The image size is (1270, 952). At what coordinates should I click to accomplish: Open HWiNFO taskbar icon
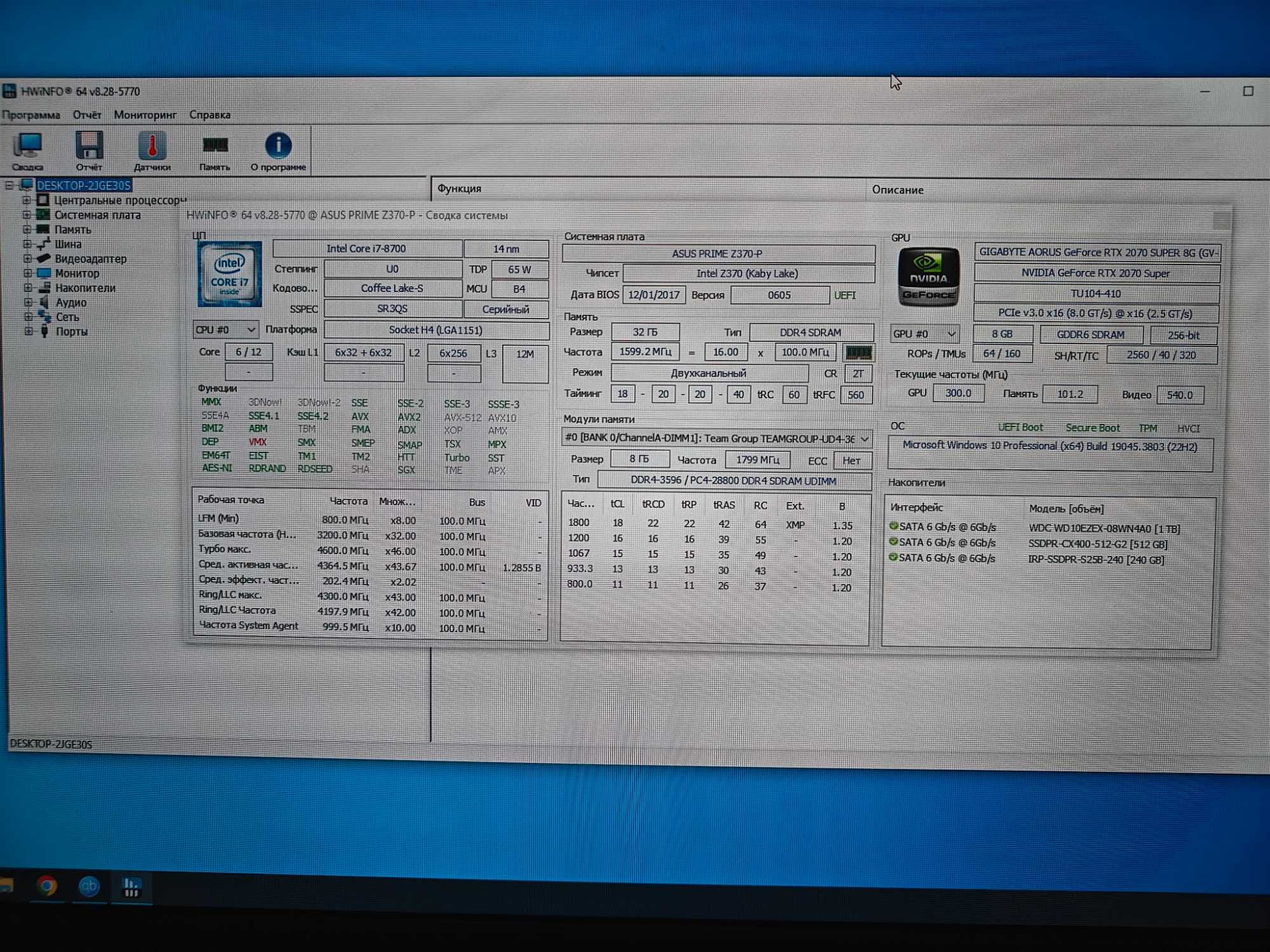point(131,887)
